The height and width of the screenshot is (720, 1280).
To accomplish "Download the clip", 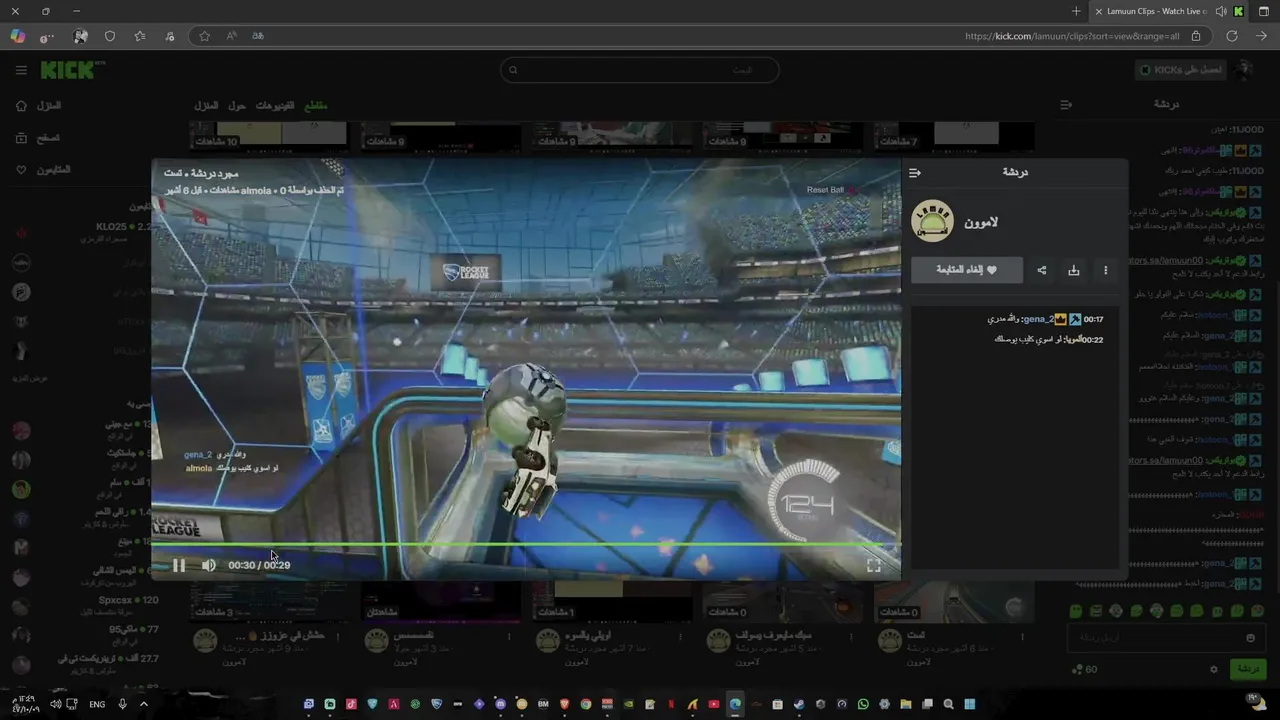I will pyautogui.click(x=1074, y=270).
